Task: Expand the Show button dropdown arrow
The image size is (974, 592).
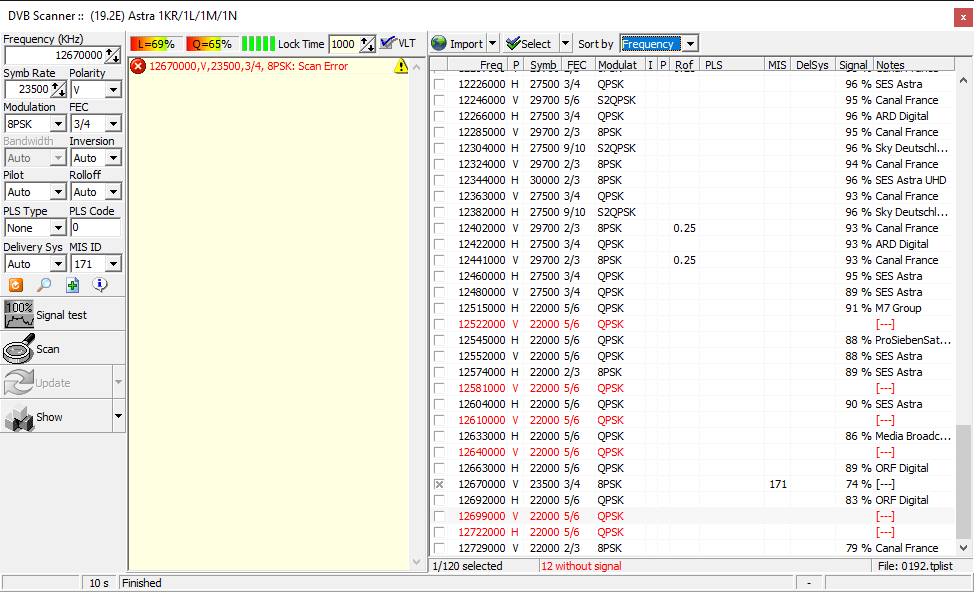Action: [x=118, y=416]
